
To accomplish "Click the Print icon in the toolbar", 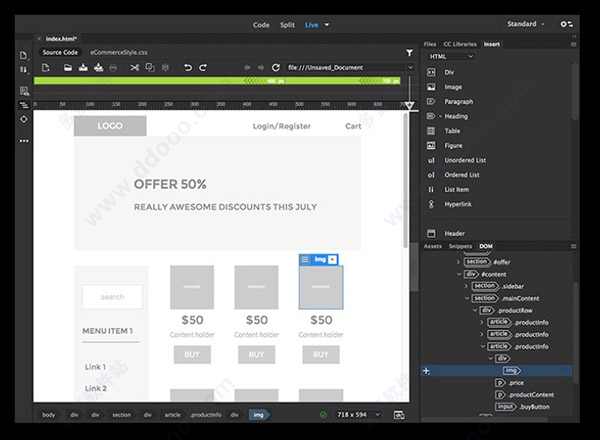I will [113, 68].
